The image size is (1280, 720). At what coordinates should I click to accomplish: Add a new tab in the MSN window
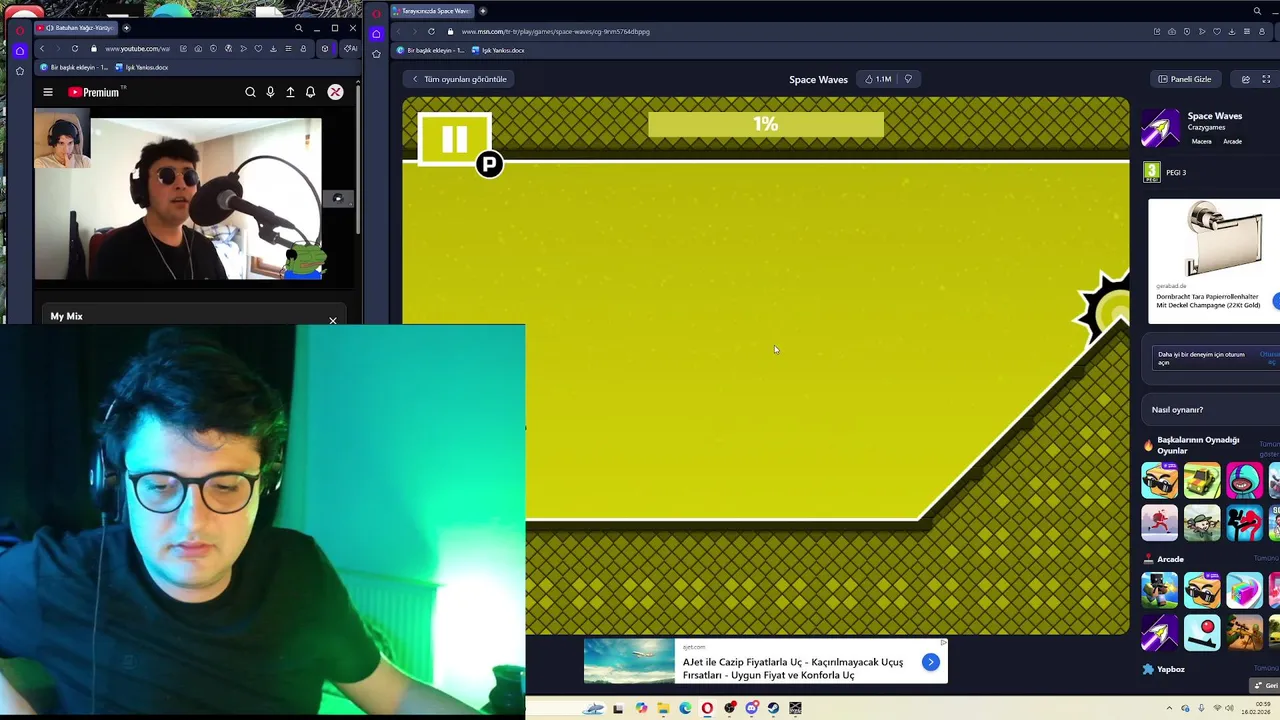click(482, 11)
